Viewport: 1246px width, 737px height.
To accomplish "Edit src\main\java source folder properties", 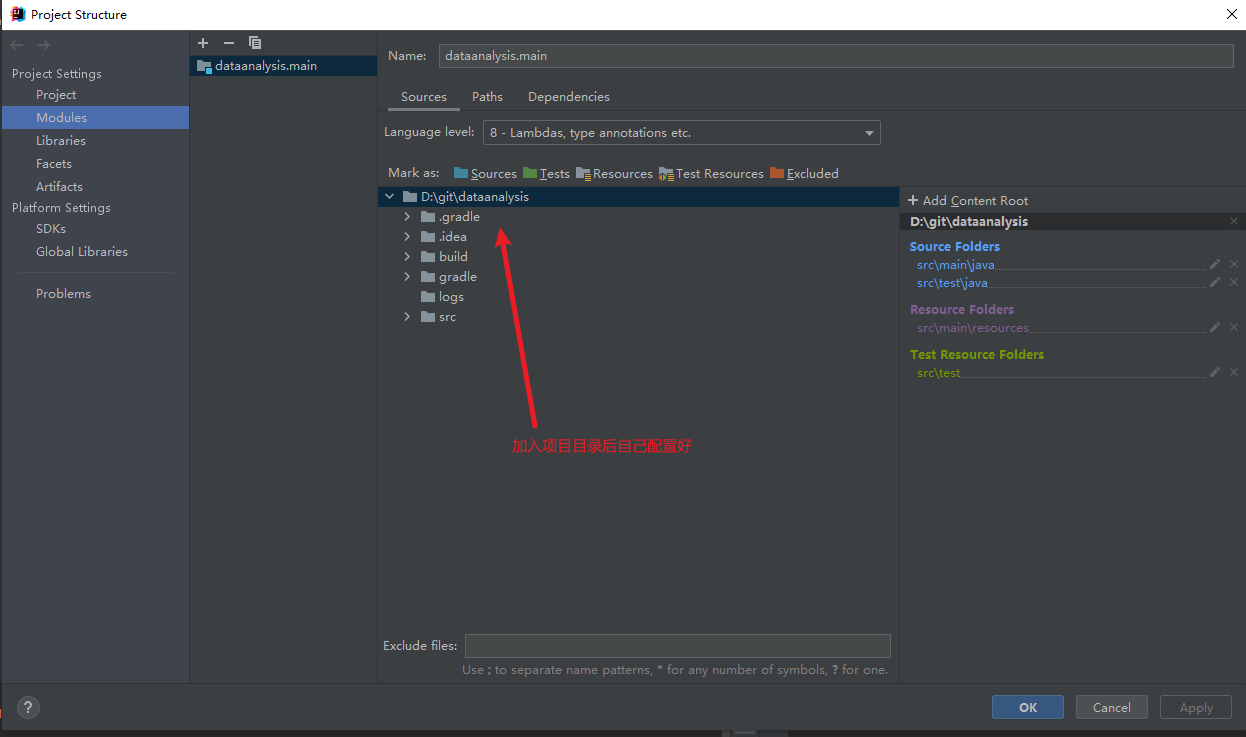I will click(x=1215, y=264).
